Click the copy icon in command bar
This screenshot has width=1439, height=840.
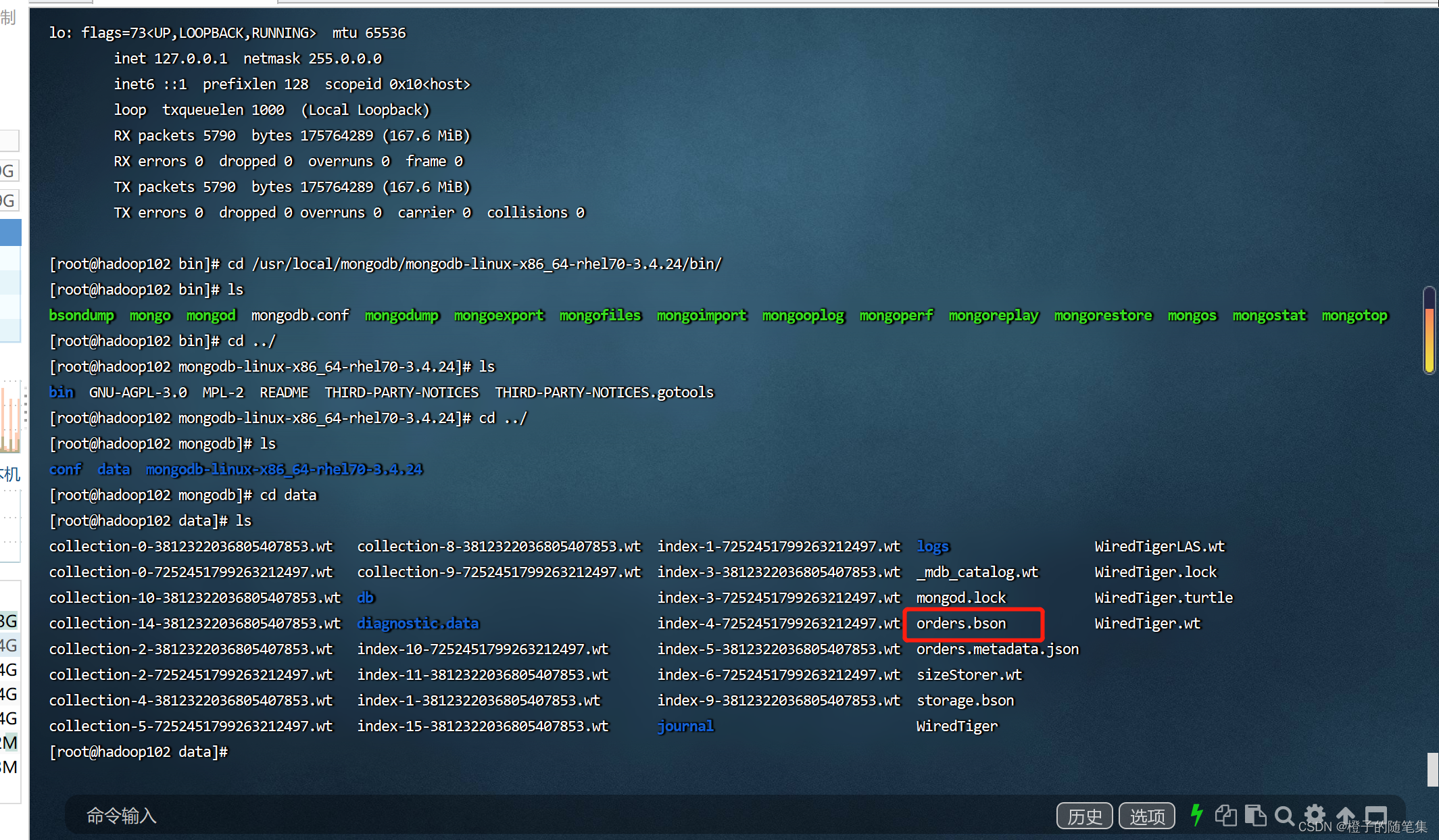point(1225,816)
